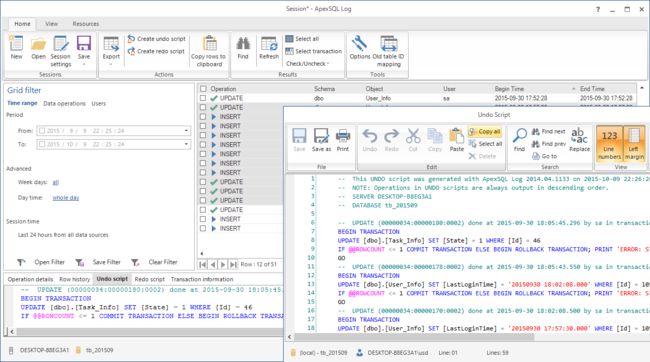Tick checkbox of second UPDATE grid row
The height and width of the screenshot is (362, 650).
tap(203, 107)
